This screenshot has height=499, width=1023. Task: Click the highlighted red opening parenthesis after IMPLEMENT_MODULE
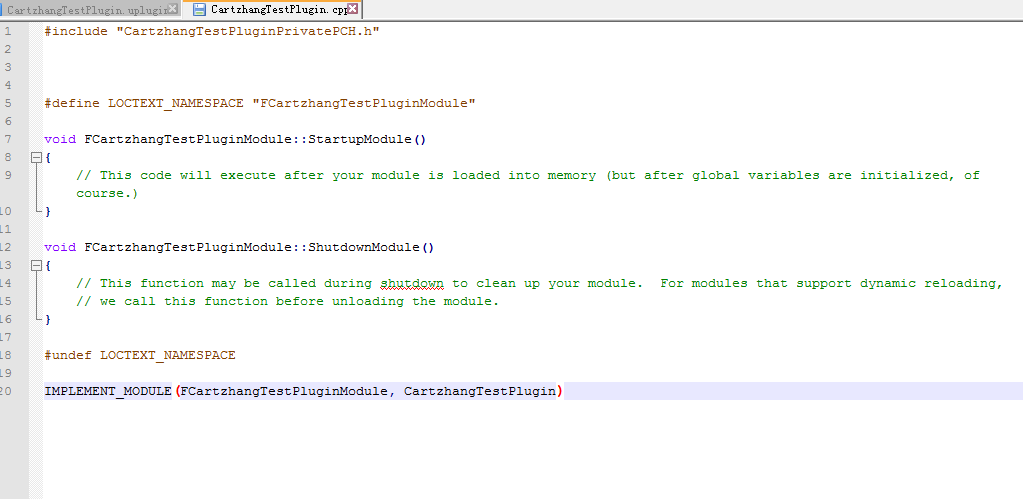point(177,391)
